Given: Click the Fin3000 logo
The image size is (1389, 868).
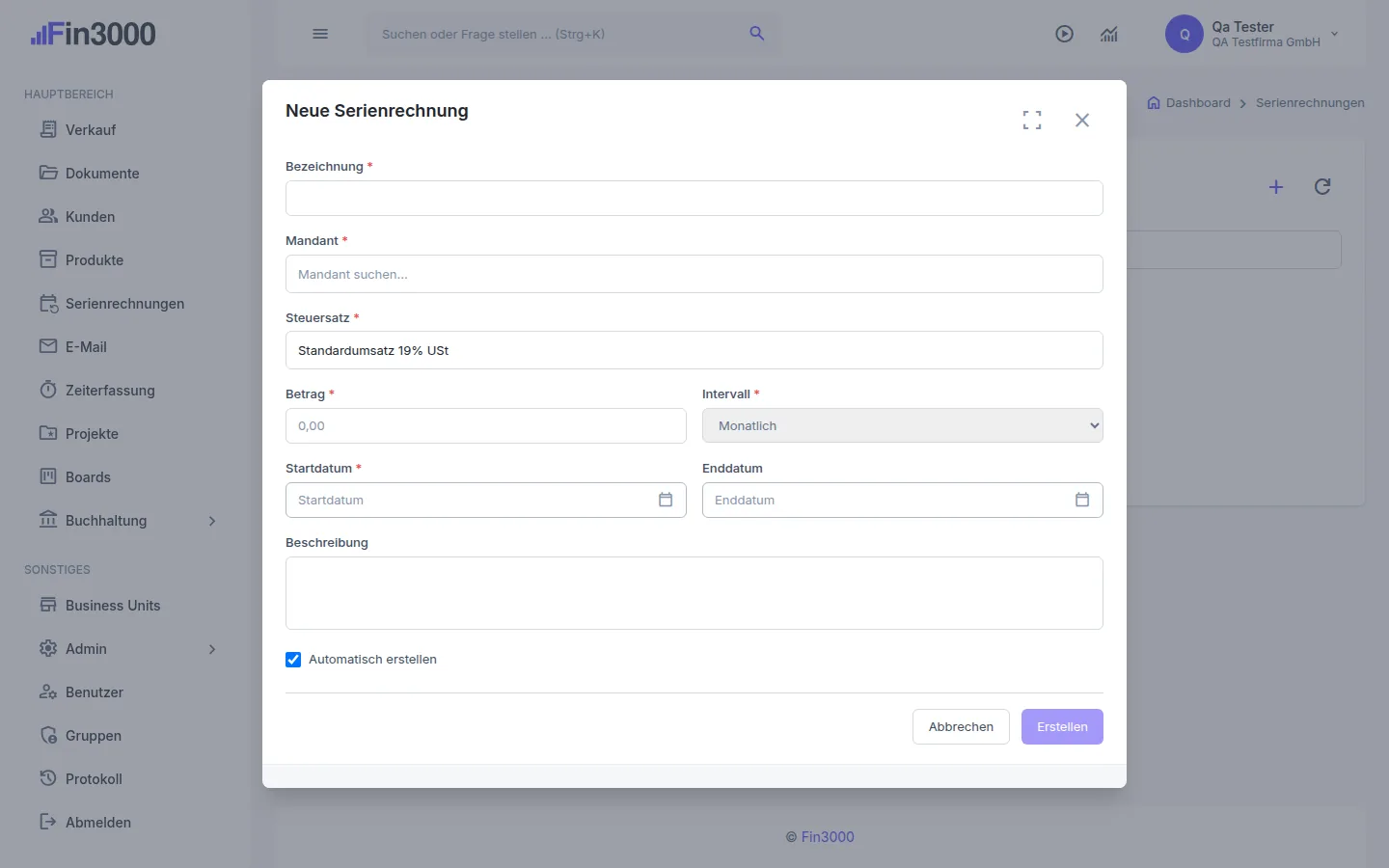Looking at the screenshot, I should [93, 34].
